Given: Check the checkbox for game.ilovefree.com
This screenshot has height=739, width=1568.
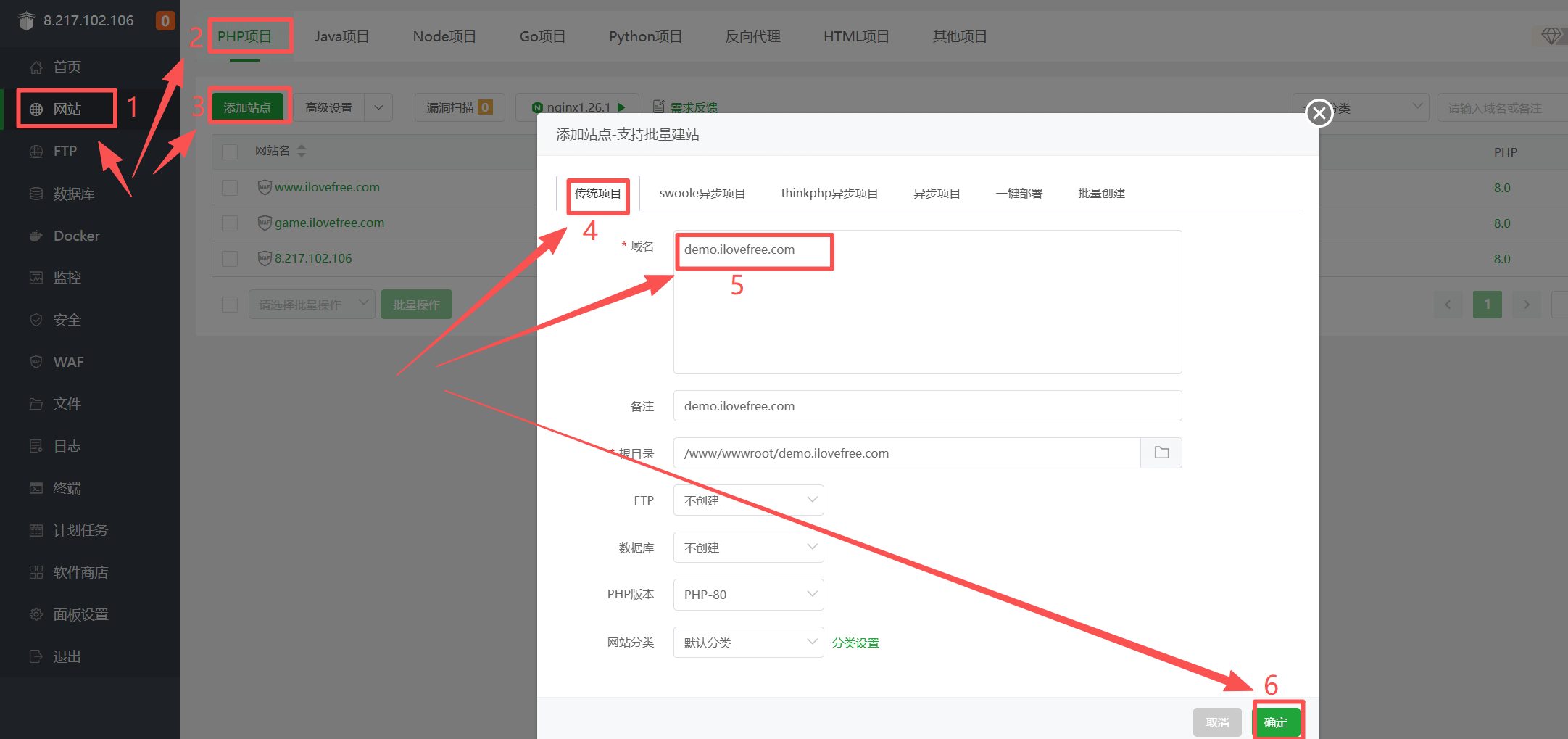Looking at the screenshot, I should [x=229, y=223].
